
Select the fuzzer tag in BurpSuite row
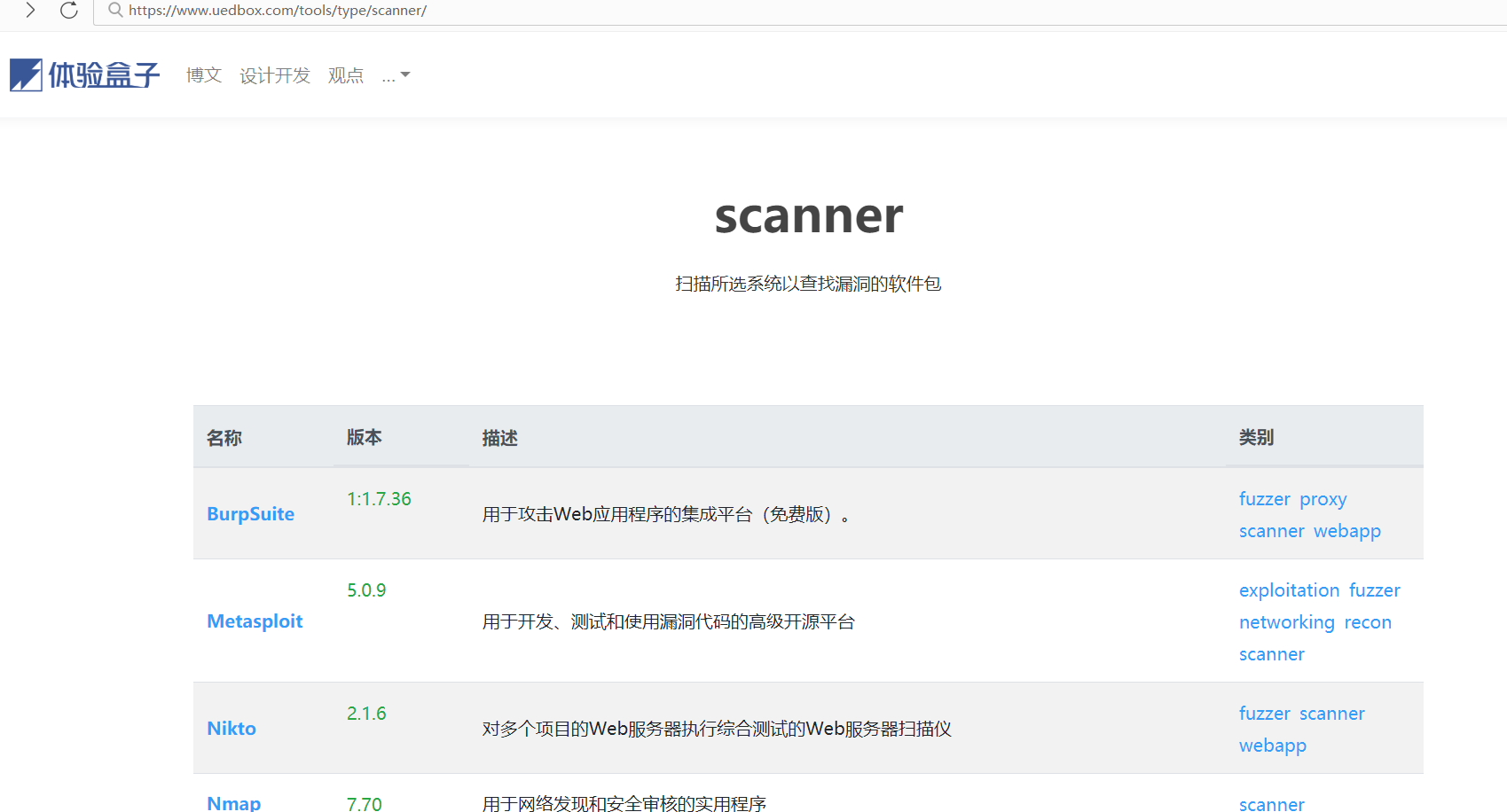[1265, 499]
